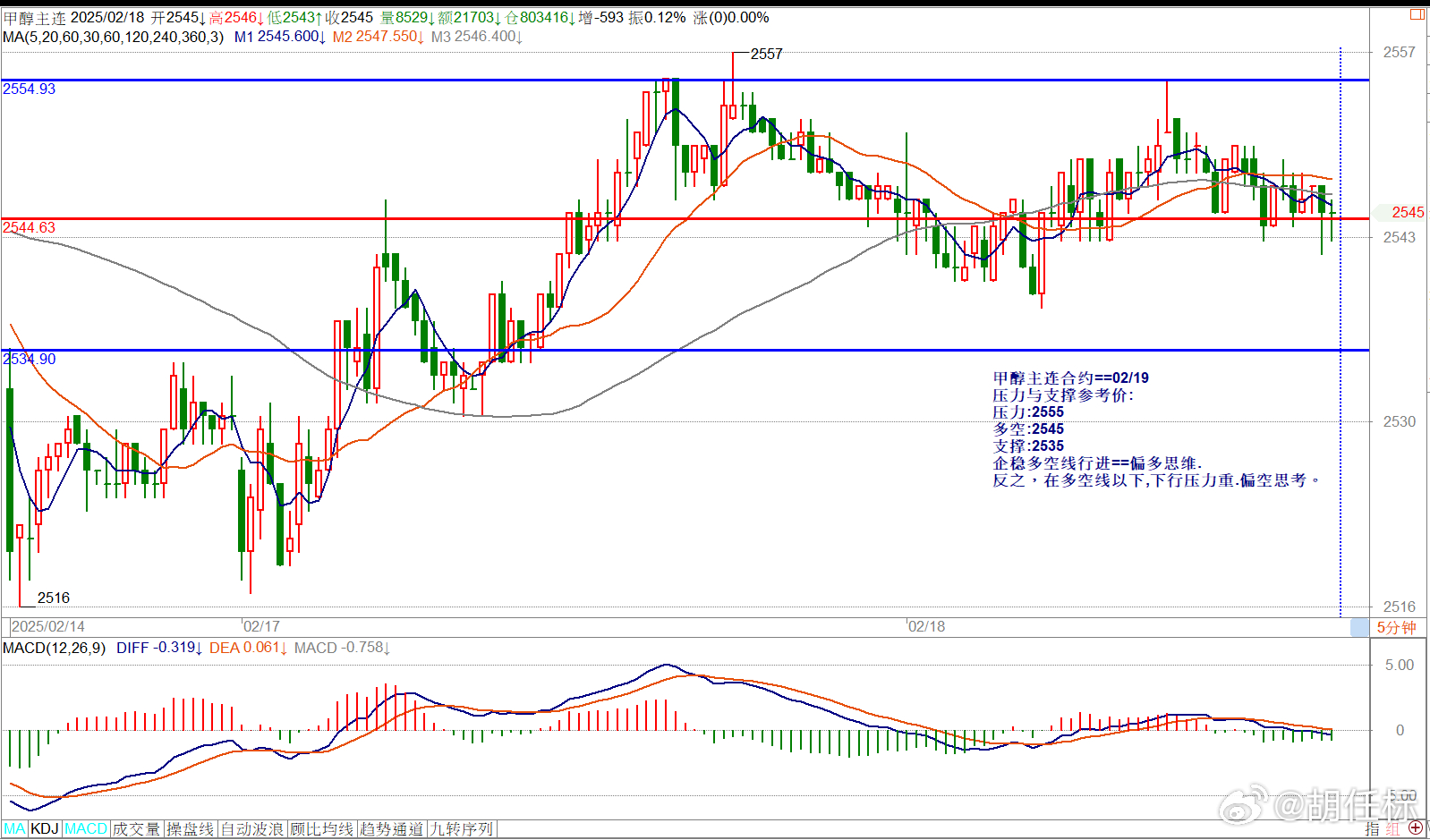Click the 振0.12% amplitude value
1430x840 pixels.
click(657, 18)
